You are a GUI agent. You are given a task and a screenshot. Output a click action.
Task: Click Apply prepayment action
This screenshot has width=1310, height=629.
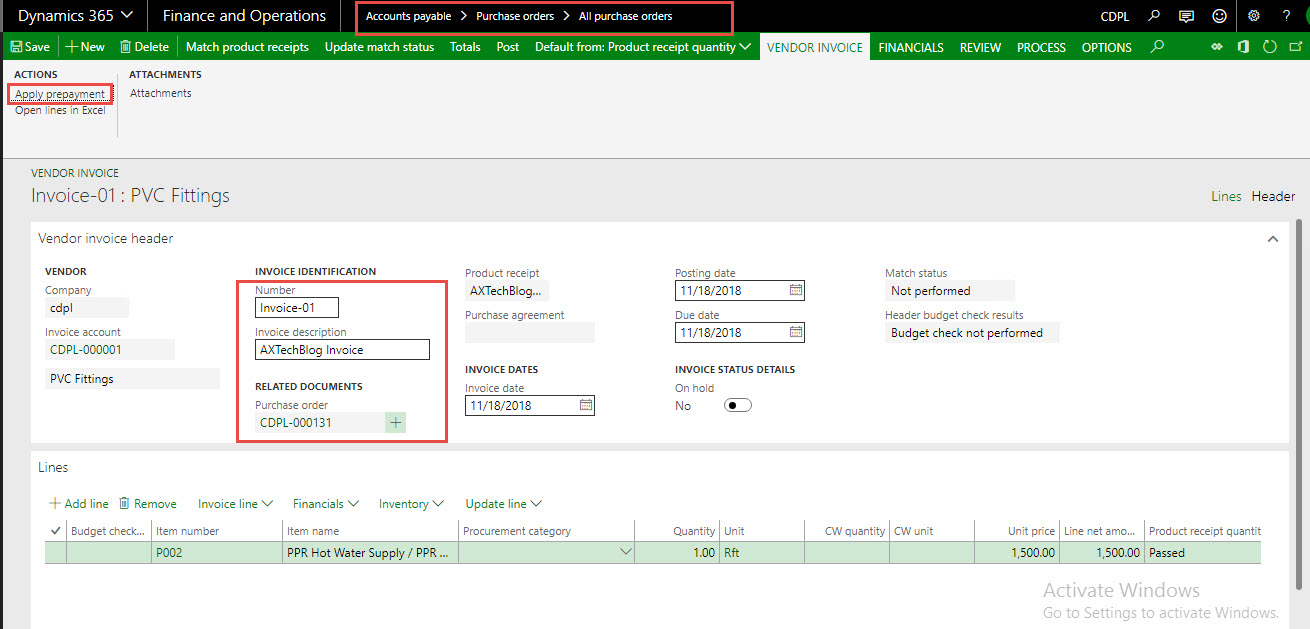60,94
